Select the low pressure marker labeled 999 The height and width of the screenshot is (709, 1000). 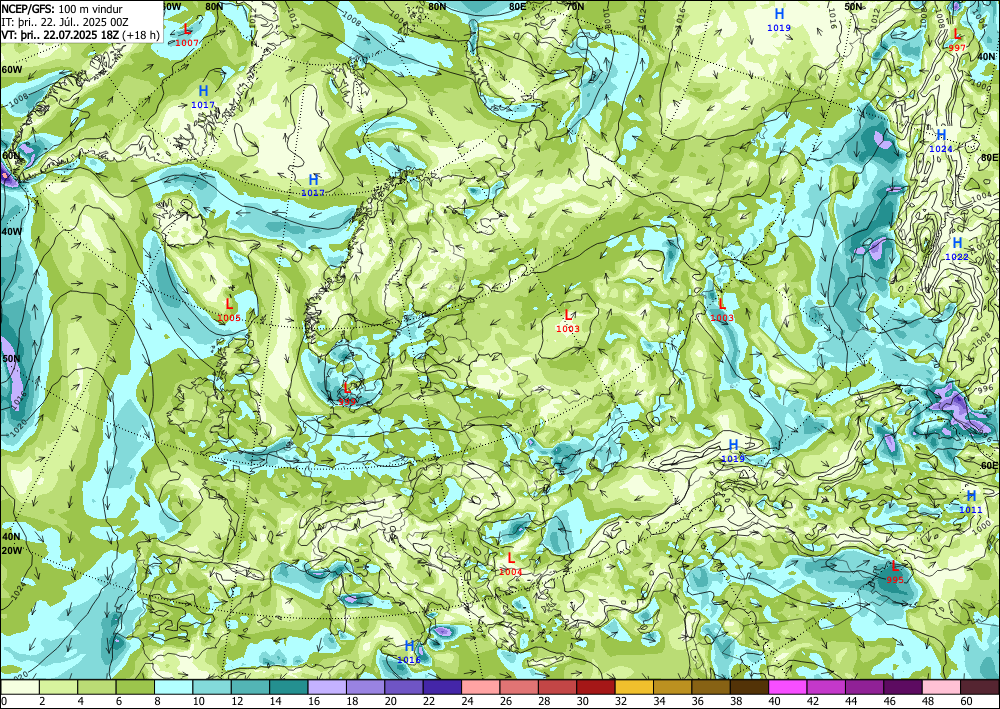point(348,393)
